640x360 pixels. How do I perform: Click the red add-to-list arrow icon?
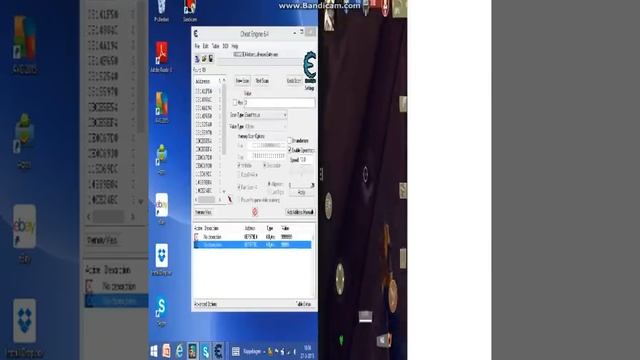230,199
